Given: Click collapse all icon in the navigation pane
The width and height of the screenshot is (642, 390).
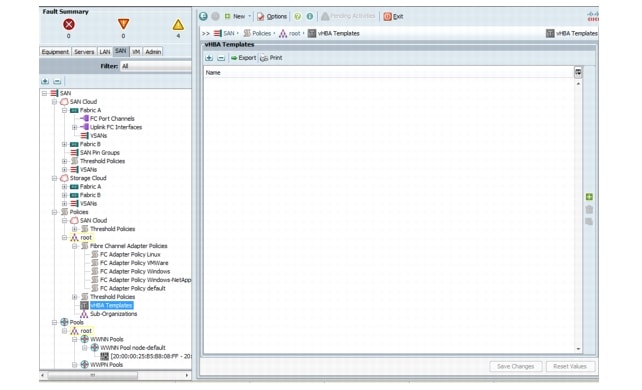Looking at the screenshot, I should pyautogui.click(x=57, y=81).
